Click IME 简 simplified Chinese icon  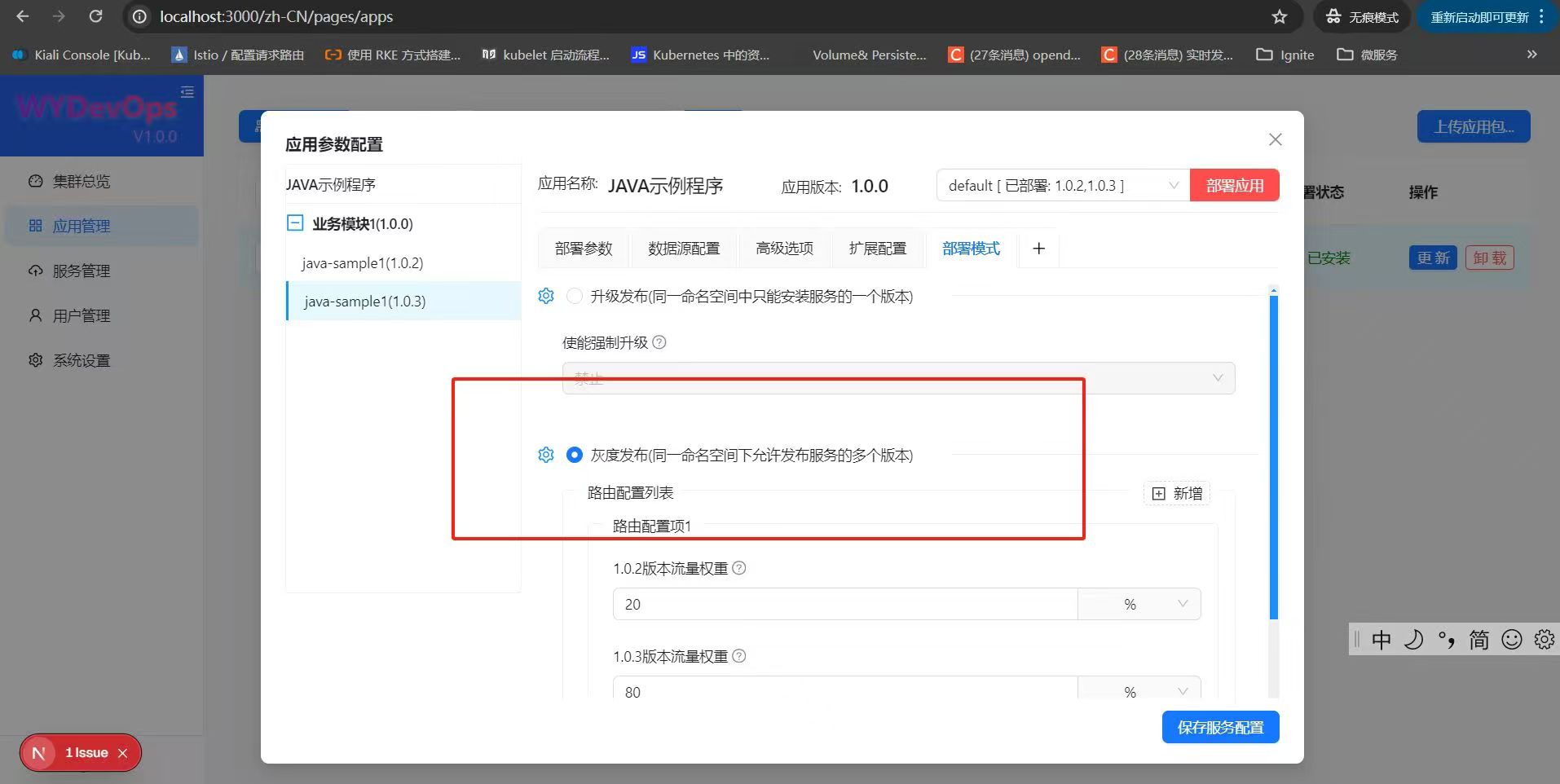click(x=1479, y=640)
